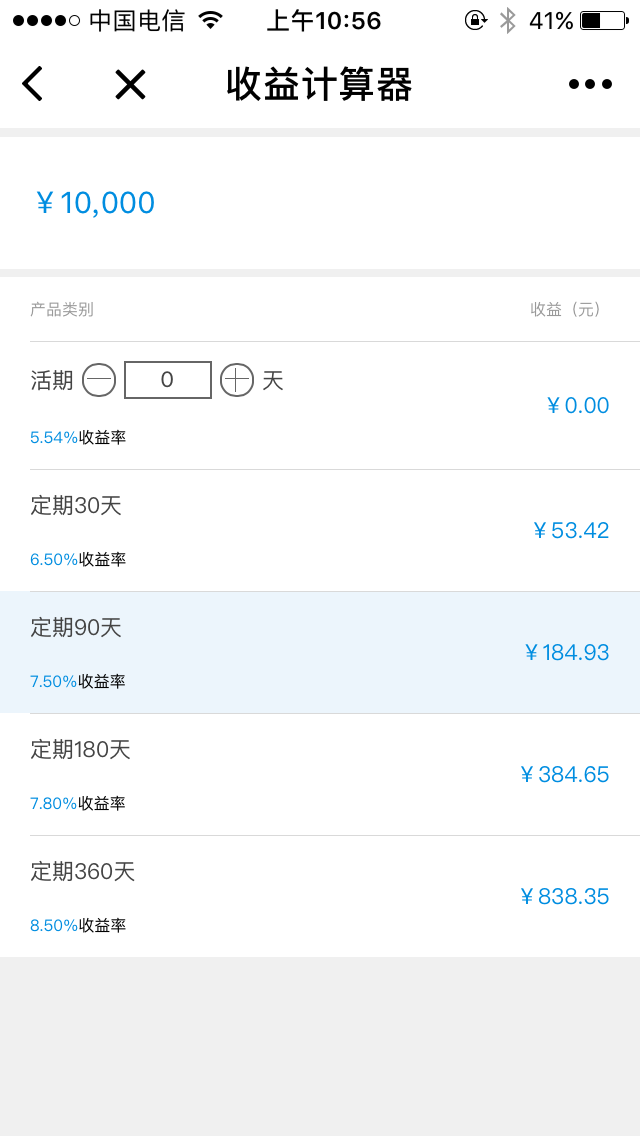Viewport: 640px width, 1136px height.
Task: Tap the back arrow icon
Action: [33, 84]
